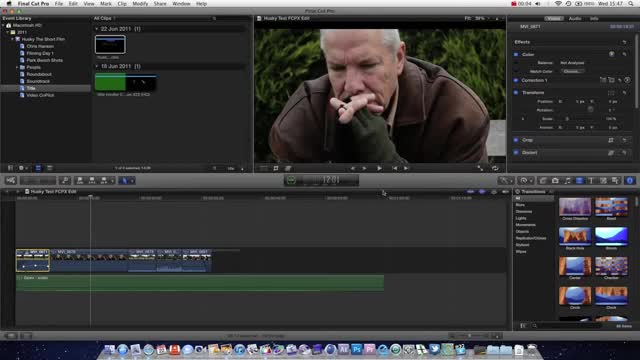Toggle the Transform checkbox

click(516, 93)
